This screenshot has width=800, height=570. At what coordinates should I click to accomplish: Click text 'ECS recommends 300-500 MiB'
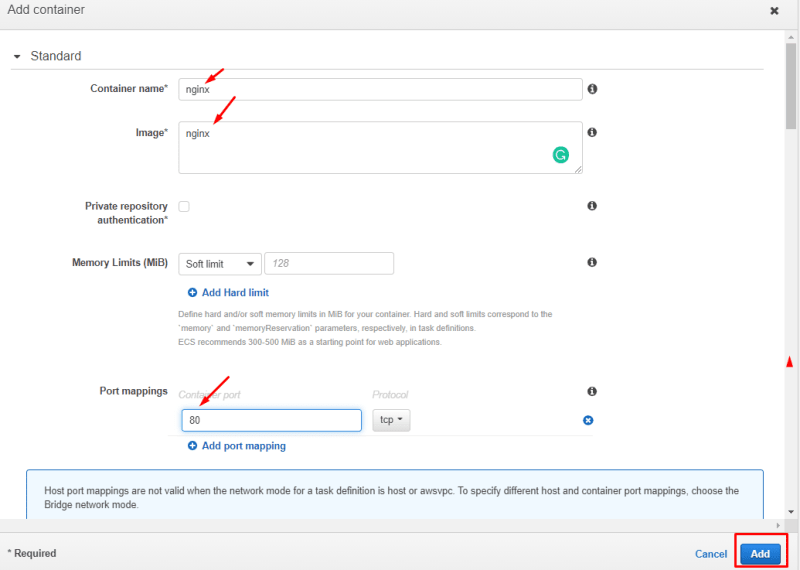pos(237,342)
